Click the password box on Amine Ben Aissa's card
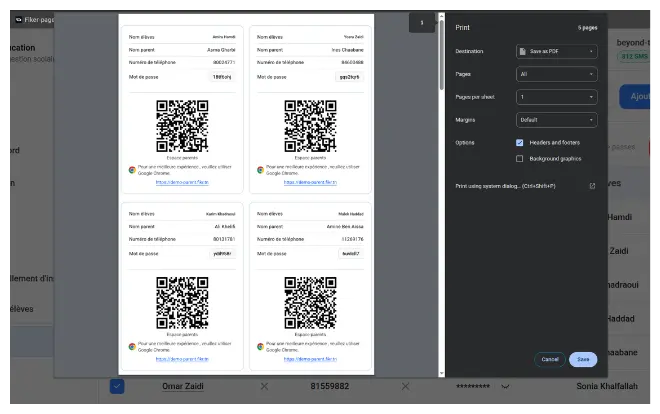660x414 pixels. (351, 254)
